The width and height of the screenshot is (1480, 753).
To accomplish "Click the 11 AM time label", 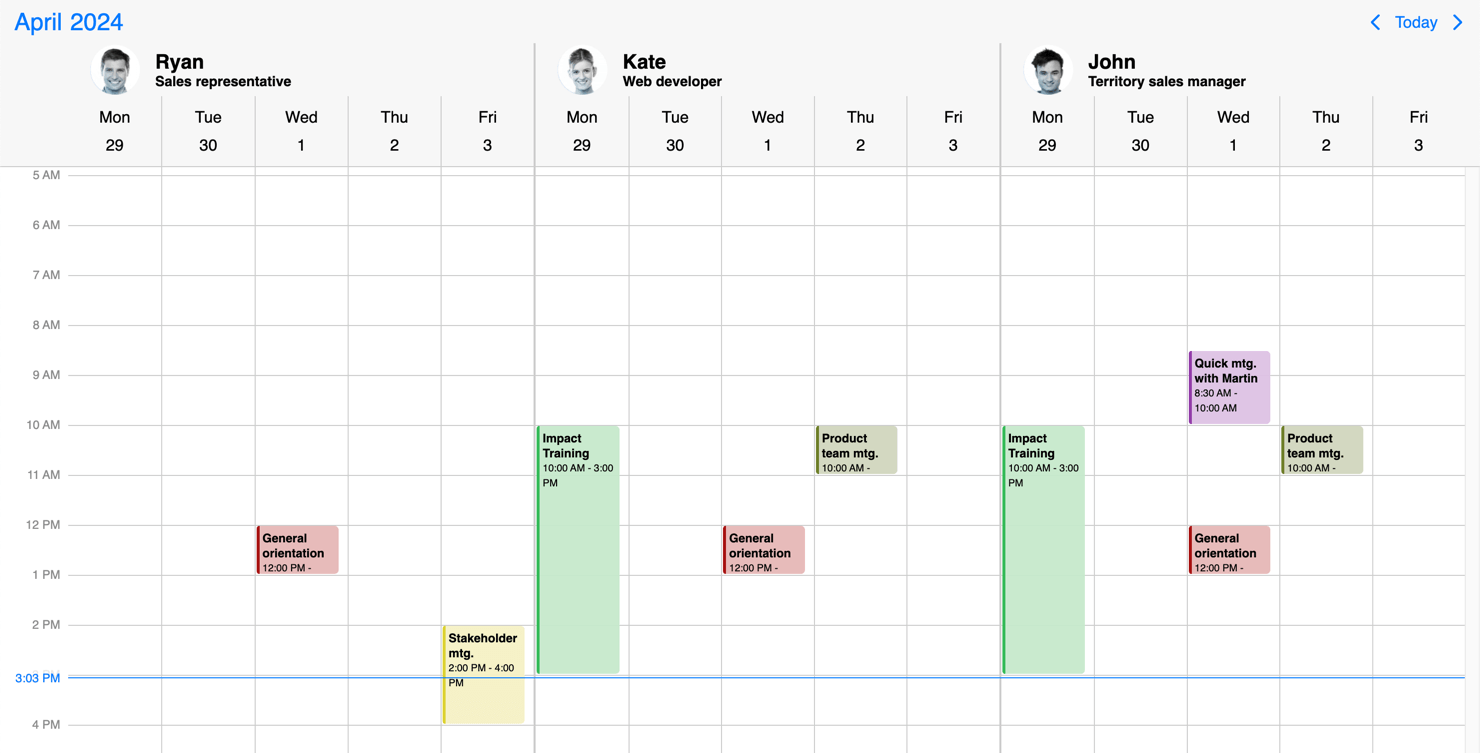I will click(43, 475).
